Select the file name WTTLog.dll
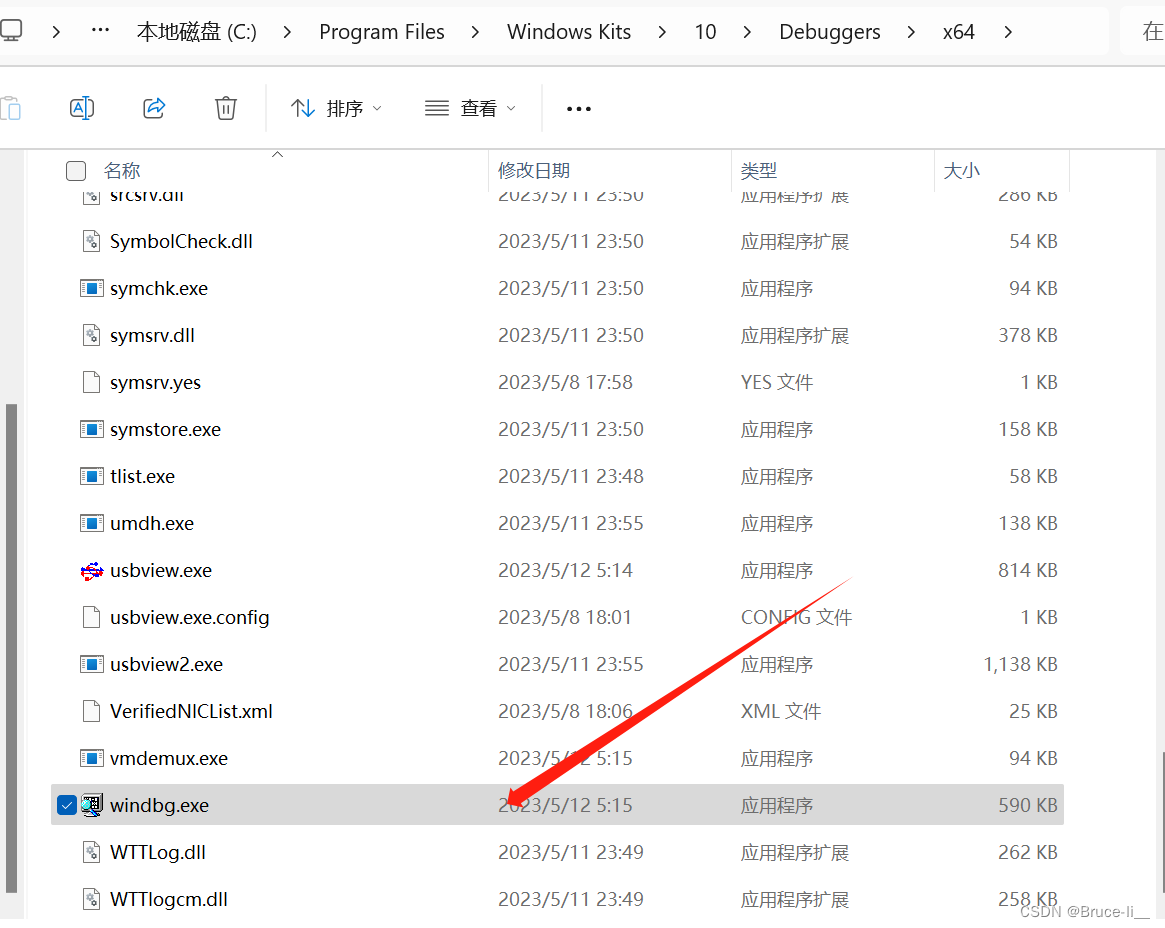The width and height of the screenshot is (1165, 928). click(x=158, y=852)
